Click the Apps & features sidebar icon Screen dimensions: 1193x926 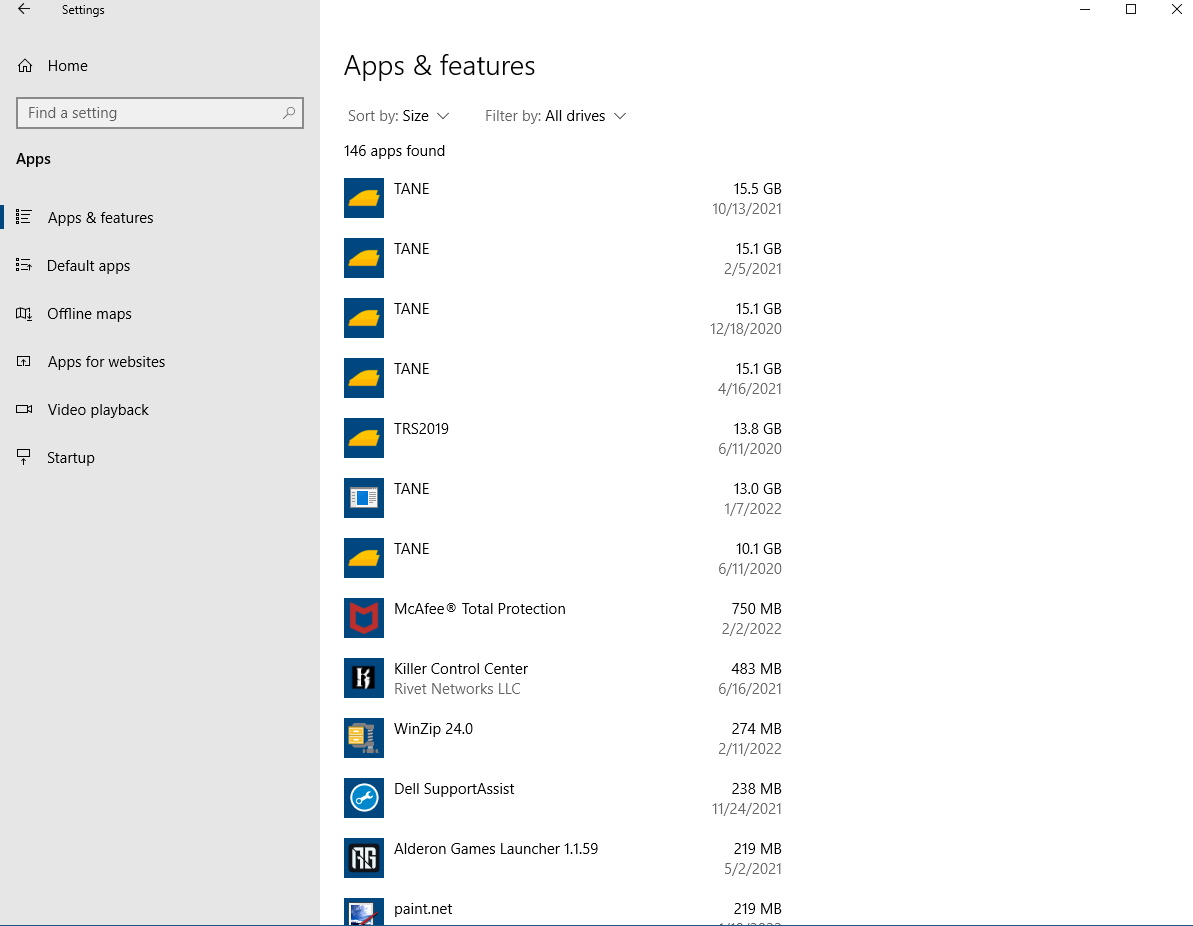24,217
